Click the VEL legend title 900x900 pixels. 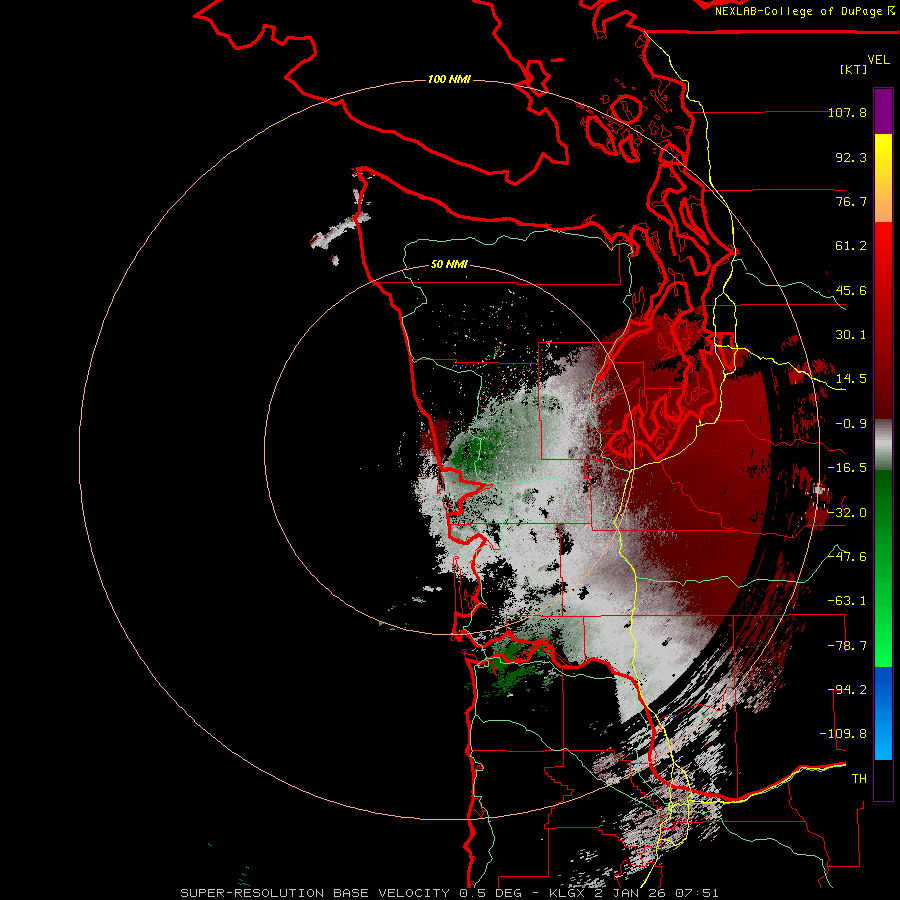tap(878, 60)
